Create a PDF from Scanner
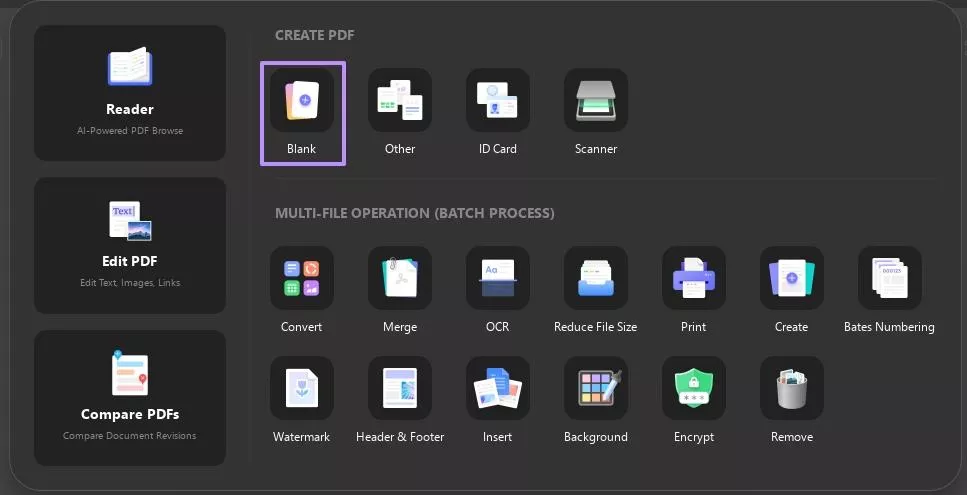Screen dimensions: 967x495 [596, 100]
